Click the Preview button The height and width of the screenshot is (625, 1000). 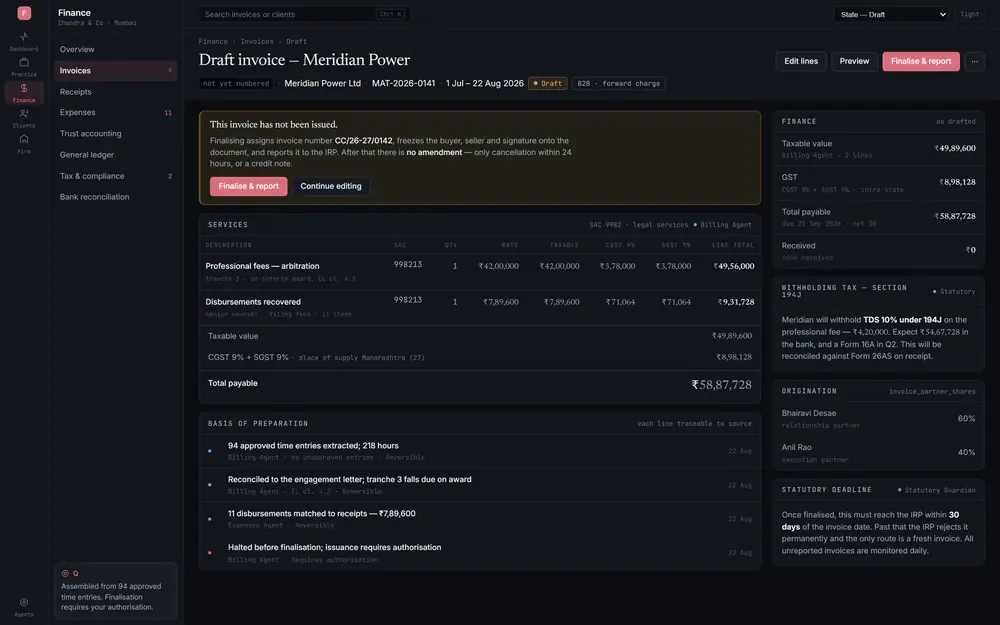coord(854,61)
